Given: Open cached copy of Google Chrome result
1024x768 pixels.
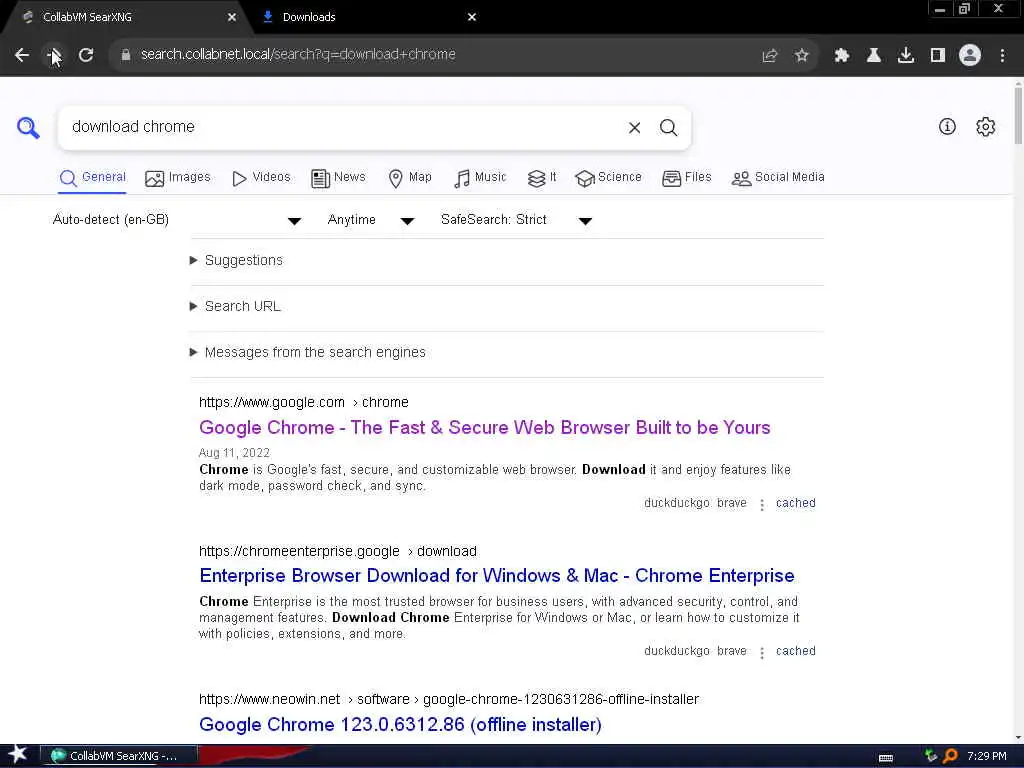Looking at the screenshot, I should [x=795, y=504].
